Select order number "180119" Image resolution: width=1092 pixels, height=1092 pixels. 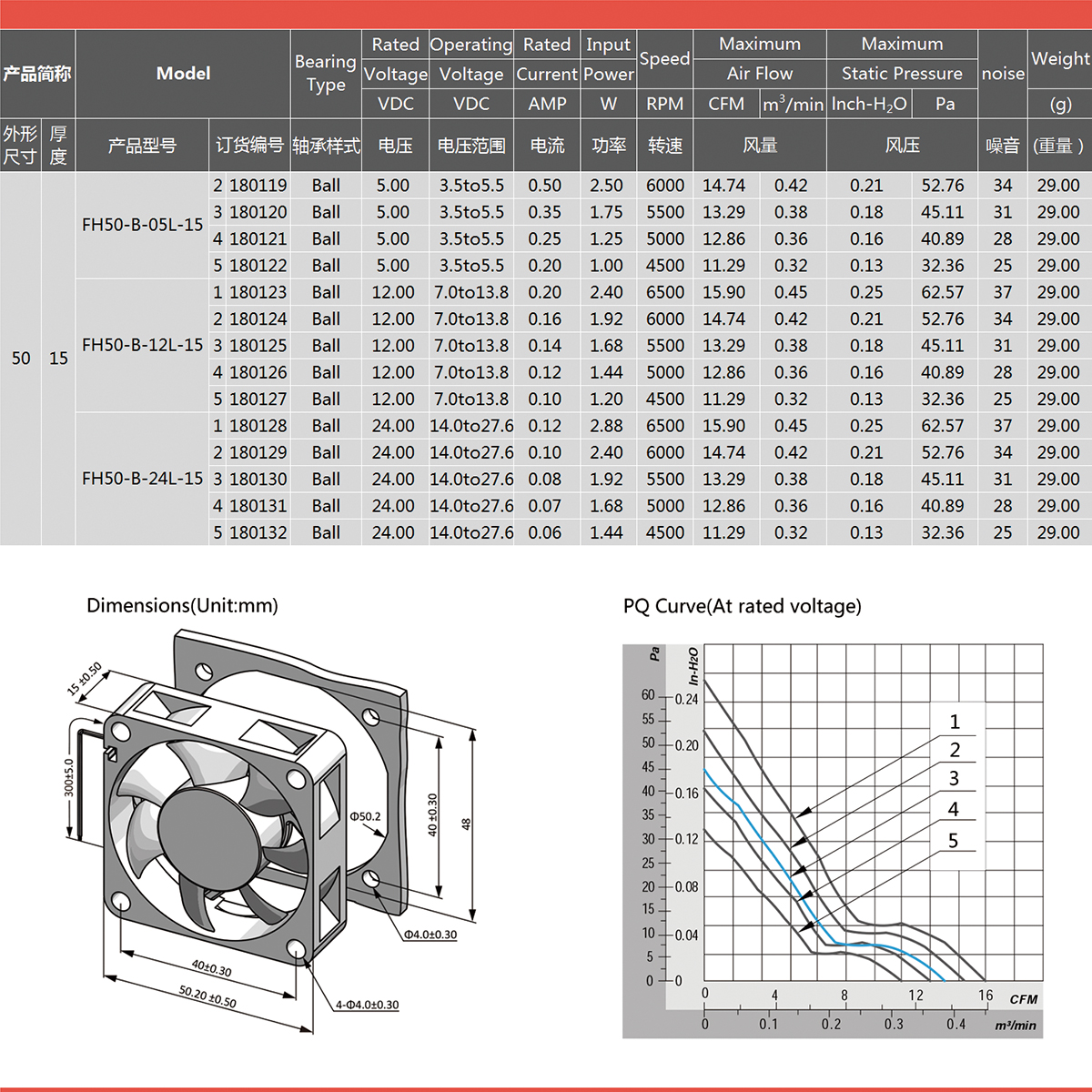pos(258,186)
